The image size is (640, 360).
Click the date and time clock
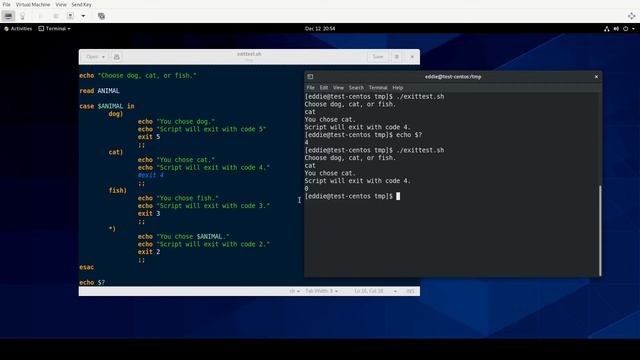(x=320, y=29)
